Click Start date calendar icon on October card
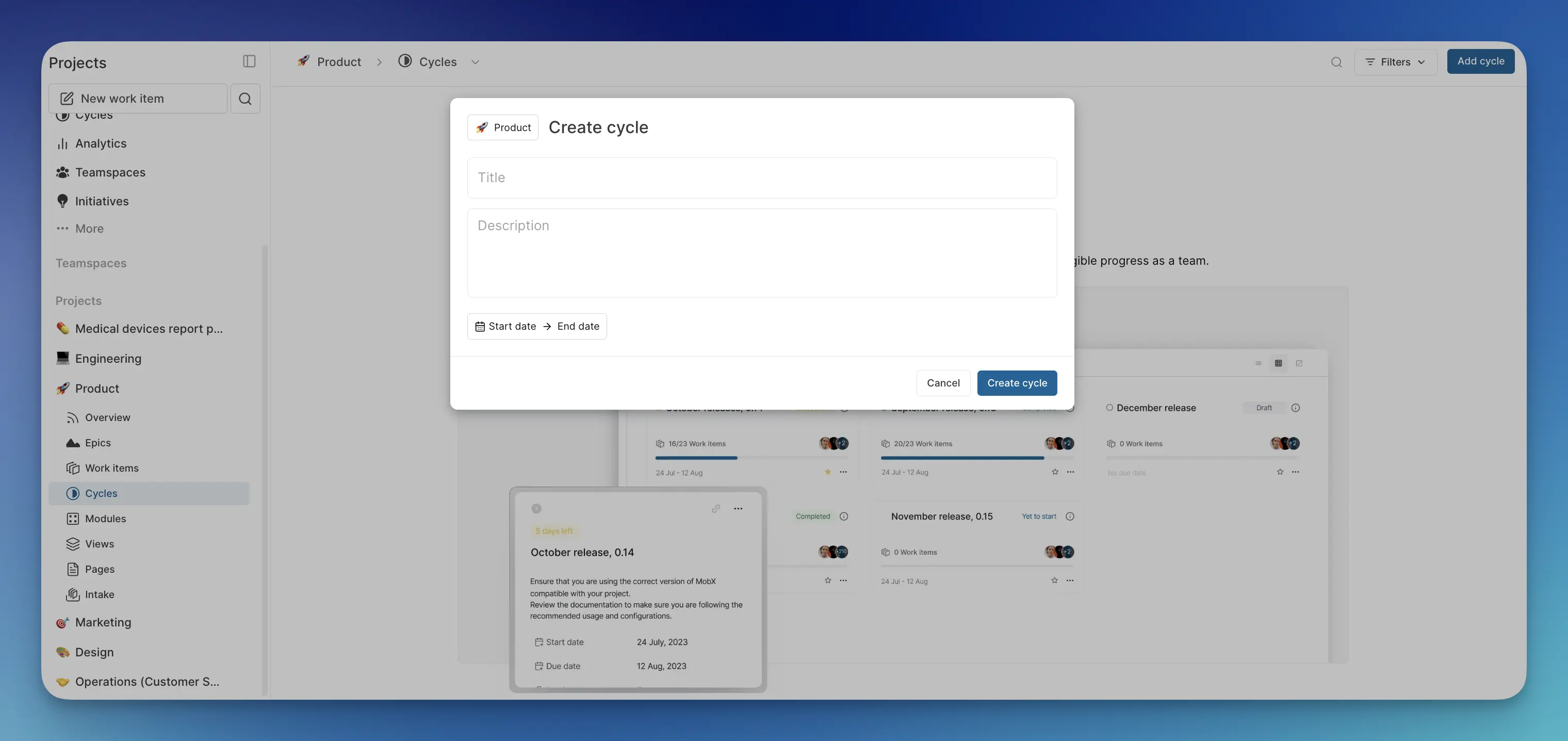Viewport: 1568px width, 741px height. pos(538,642)
